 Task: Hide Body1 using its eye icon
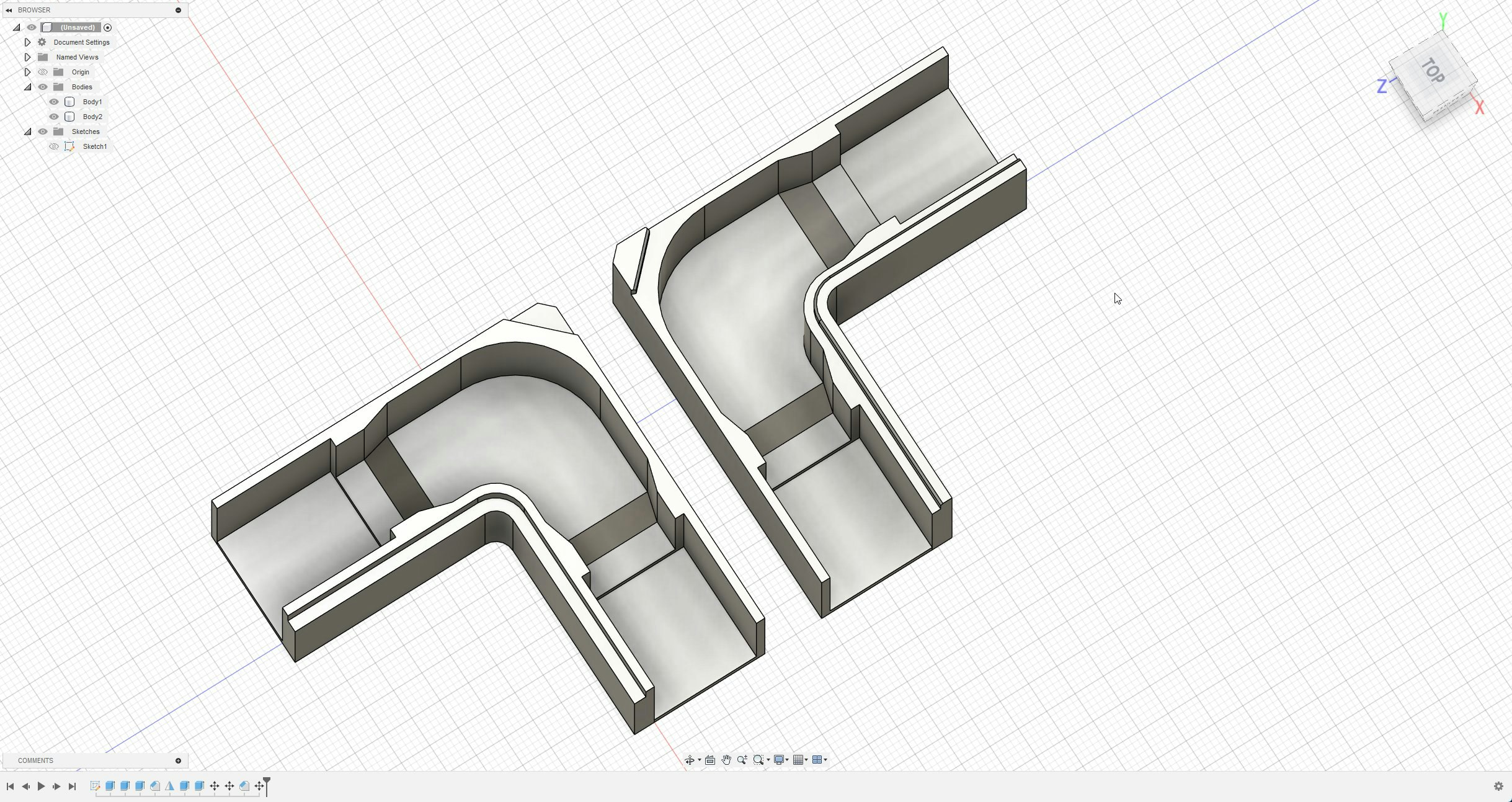[54, 102]
